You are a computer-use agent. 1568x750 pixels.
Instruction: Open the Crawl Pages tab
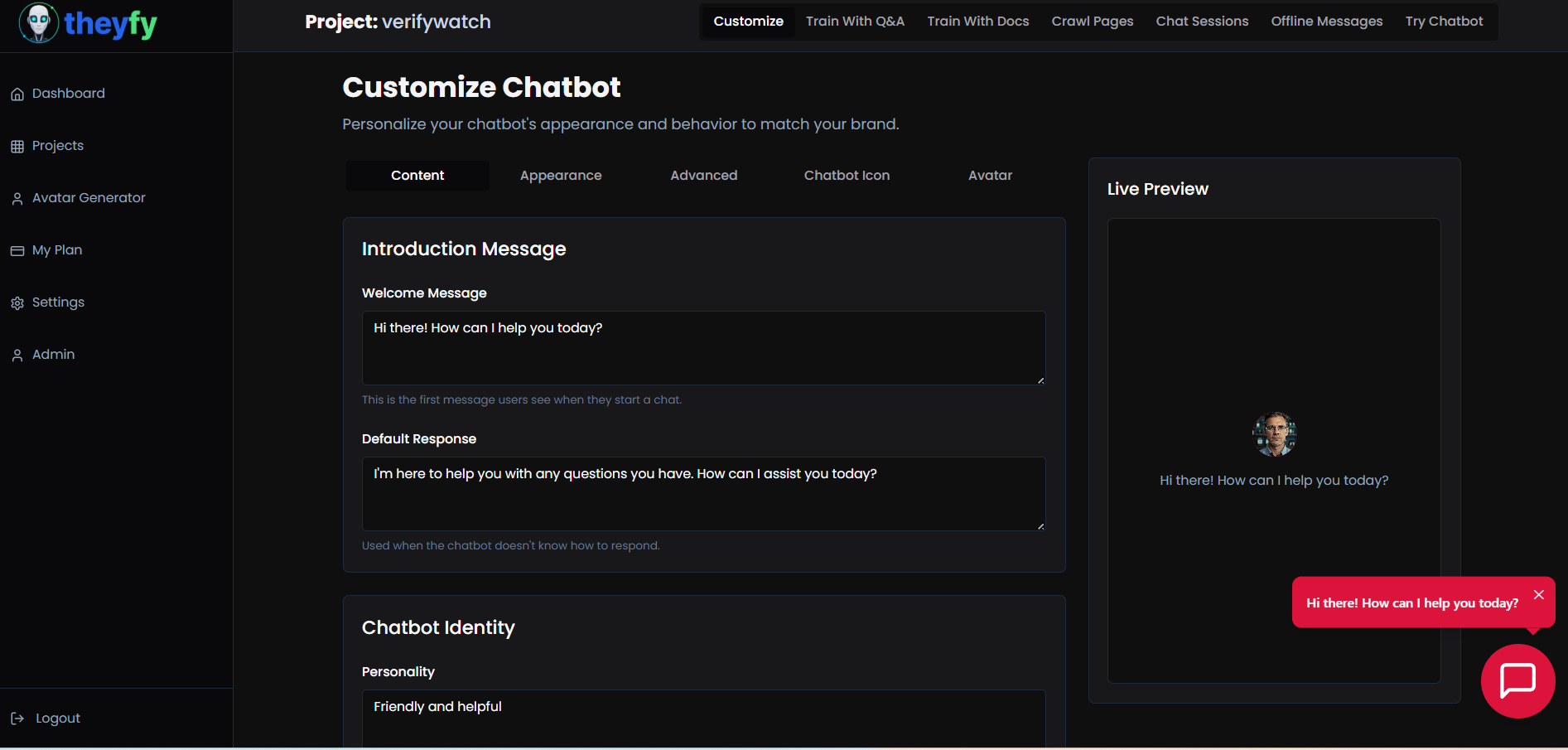coord(1093,22)
